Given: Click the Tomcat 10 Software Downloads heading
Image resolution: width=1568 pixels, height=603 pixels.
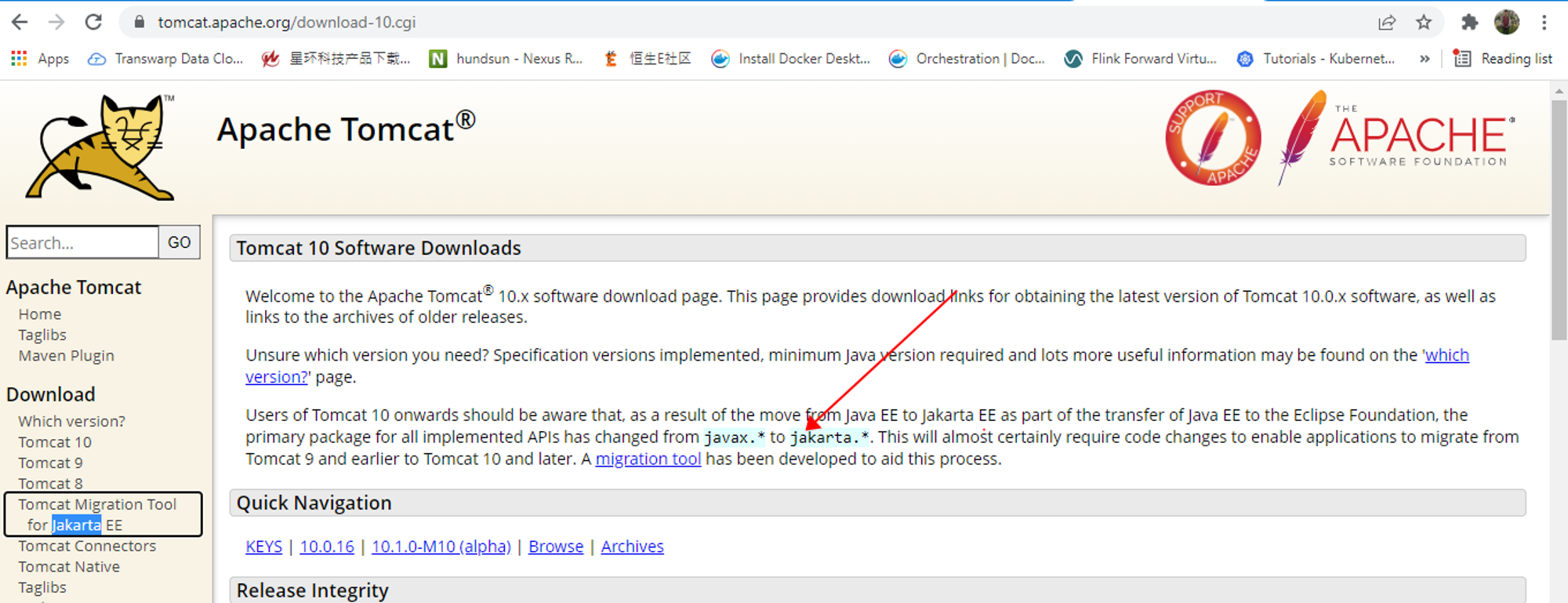Looking at the screenshot, I should [x=379, y=248].
